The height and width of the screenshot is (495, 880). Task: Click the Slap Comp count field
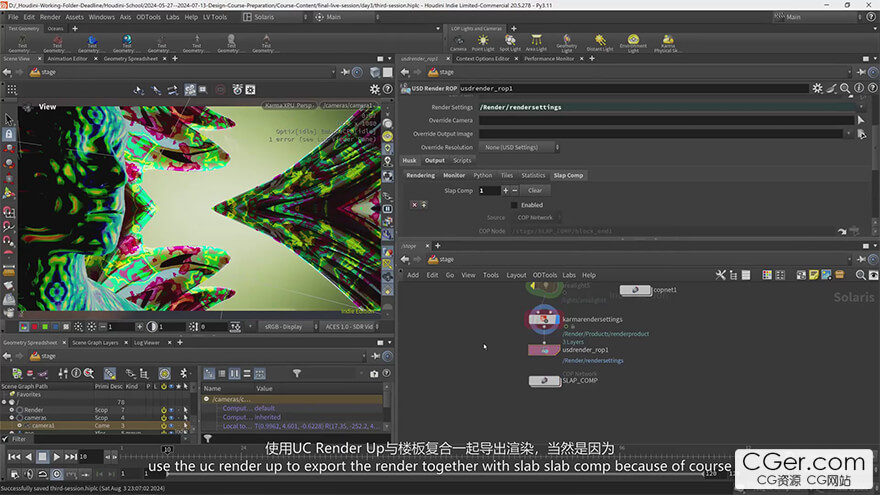(x=489, y=191)
